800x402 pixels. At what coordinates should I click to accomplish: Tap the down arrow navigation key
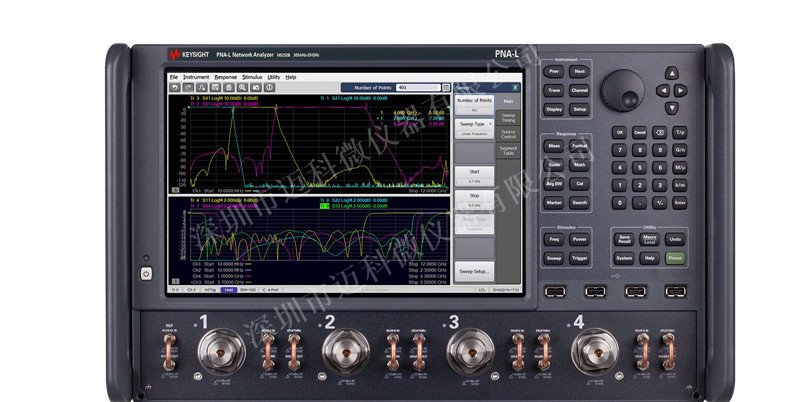click(672, 108)
